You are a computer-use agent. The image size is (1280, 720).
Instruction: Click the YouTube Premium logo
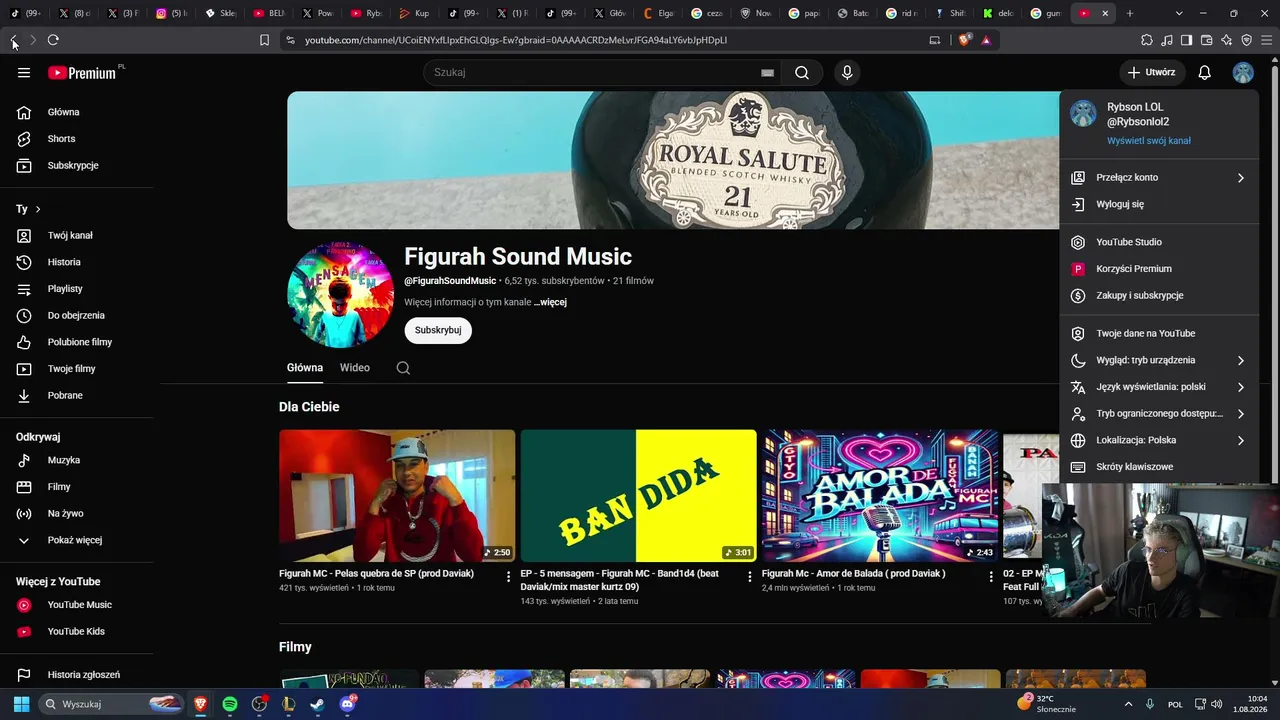[x=82, y=73]
